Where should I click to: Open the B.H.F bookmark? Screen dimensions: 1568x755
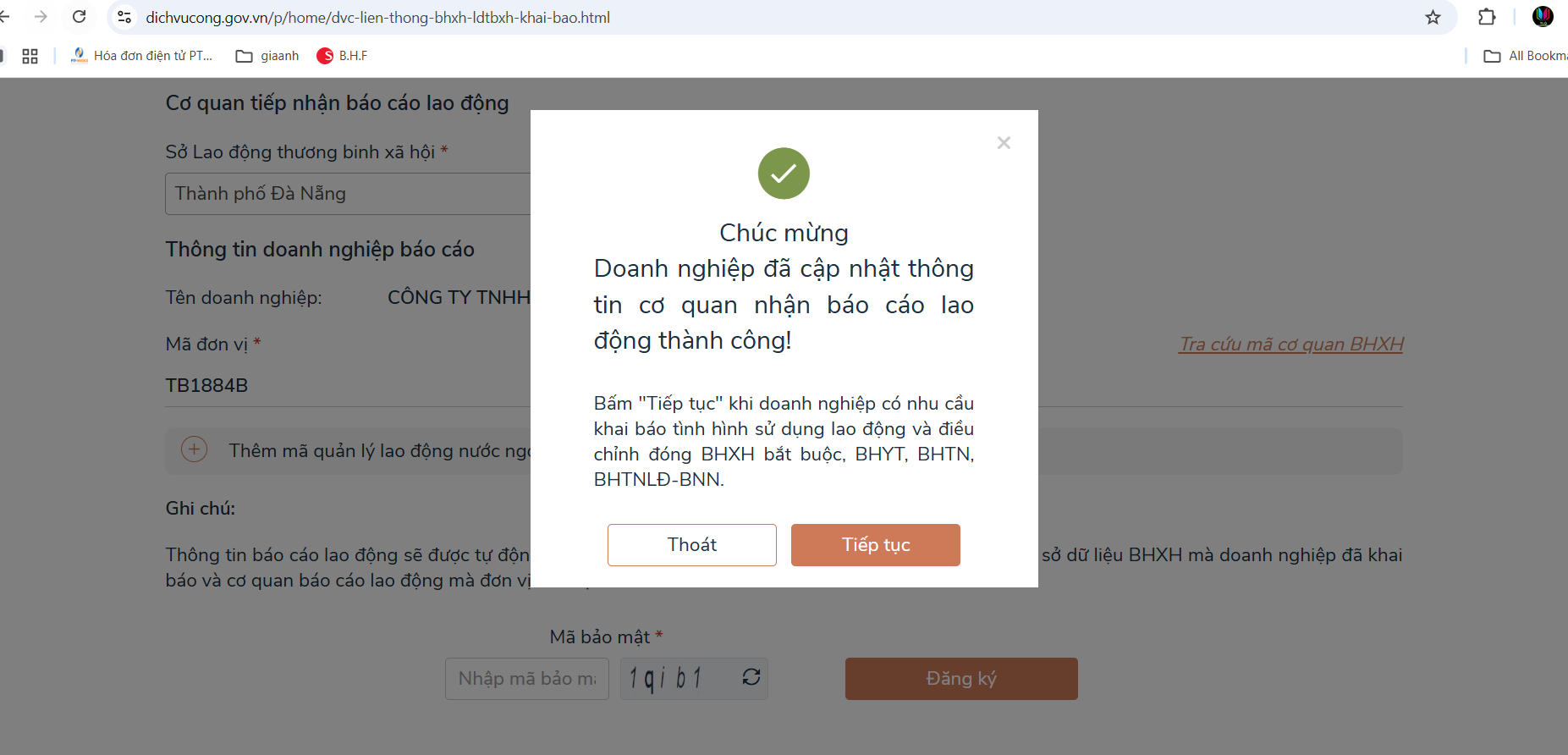pos(343,56)
